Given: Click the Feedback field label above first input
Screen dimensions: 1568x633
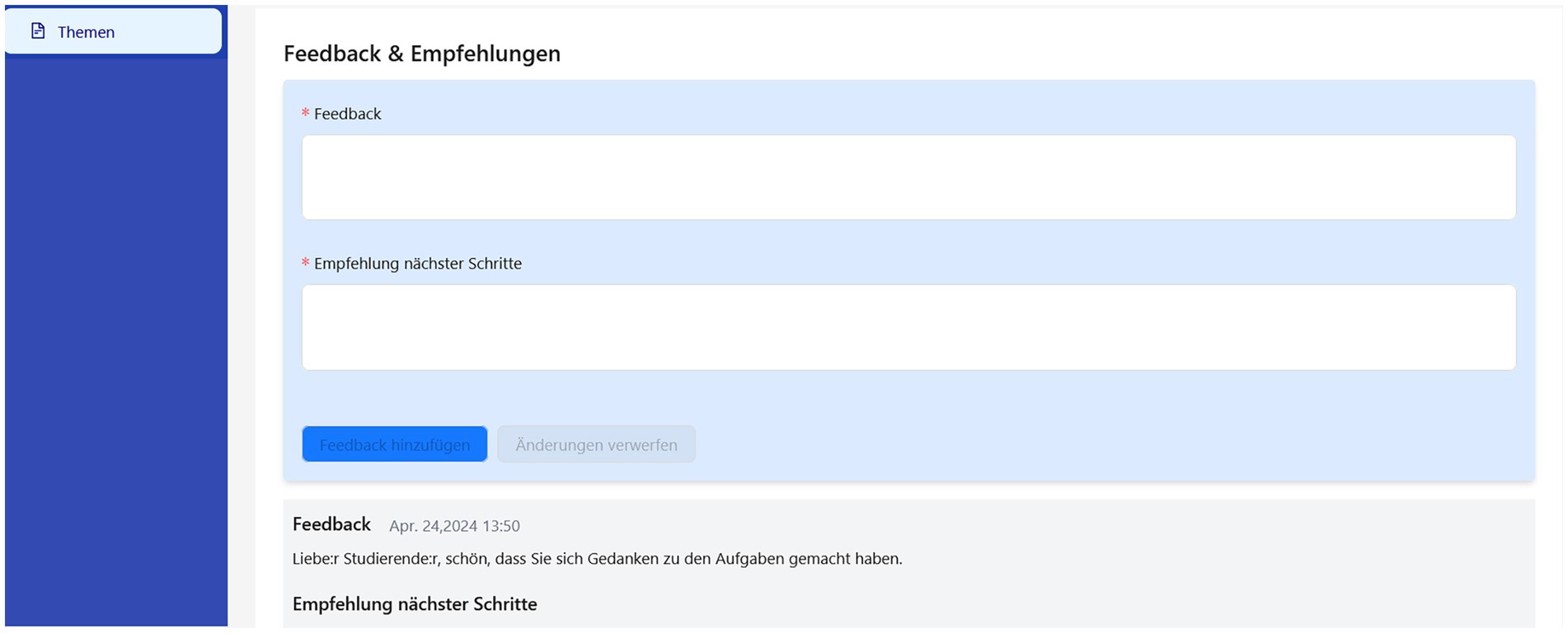Looking at the screenshot, I should click(x=347, y=114).
